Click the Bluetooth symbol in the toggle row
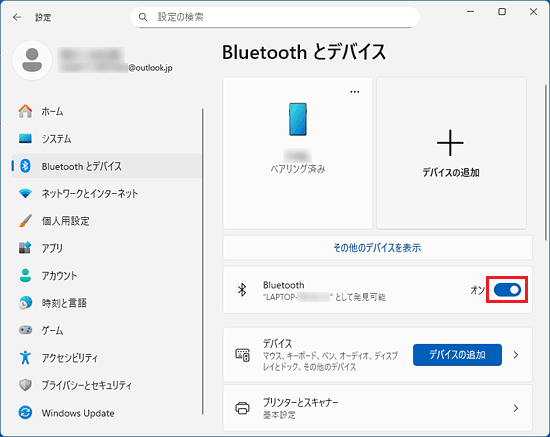The height and width of the screenshot is (437, 550). 242,290
